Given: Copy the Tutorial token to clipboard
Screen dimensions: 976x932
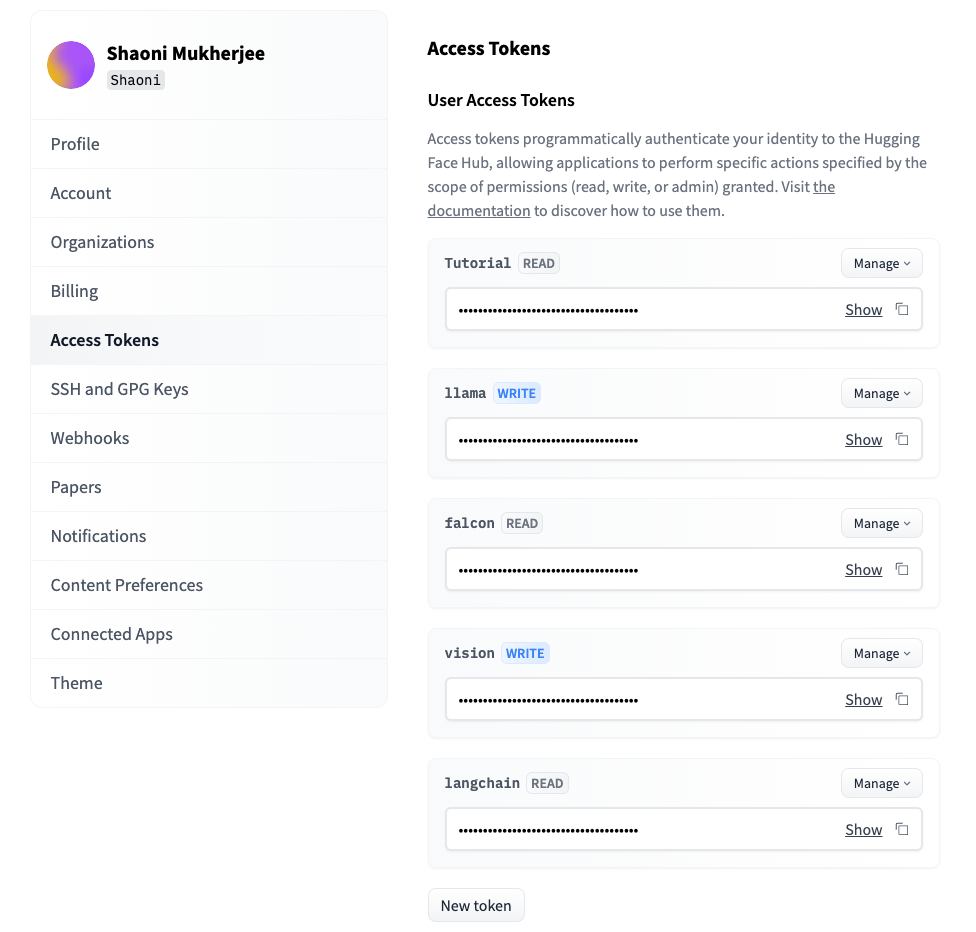Looking at the screenshot, I should tap(902, 309).
